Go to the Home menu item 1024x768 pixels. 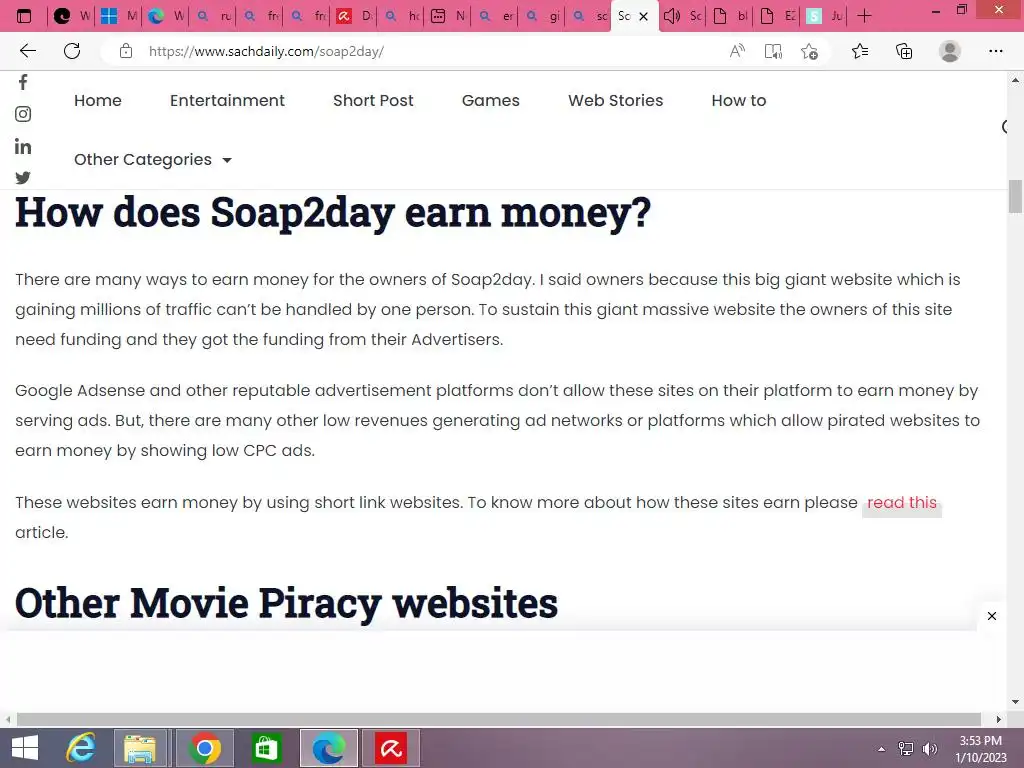coord(98,101)
